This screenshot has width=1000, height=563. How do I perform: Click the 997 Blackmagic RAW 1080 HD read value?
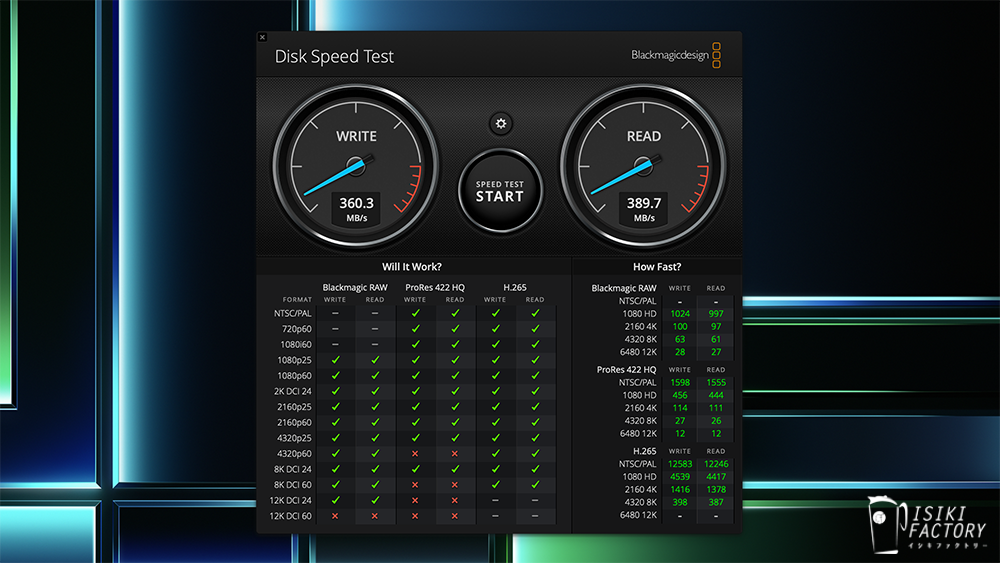[x=716, y=314]
